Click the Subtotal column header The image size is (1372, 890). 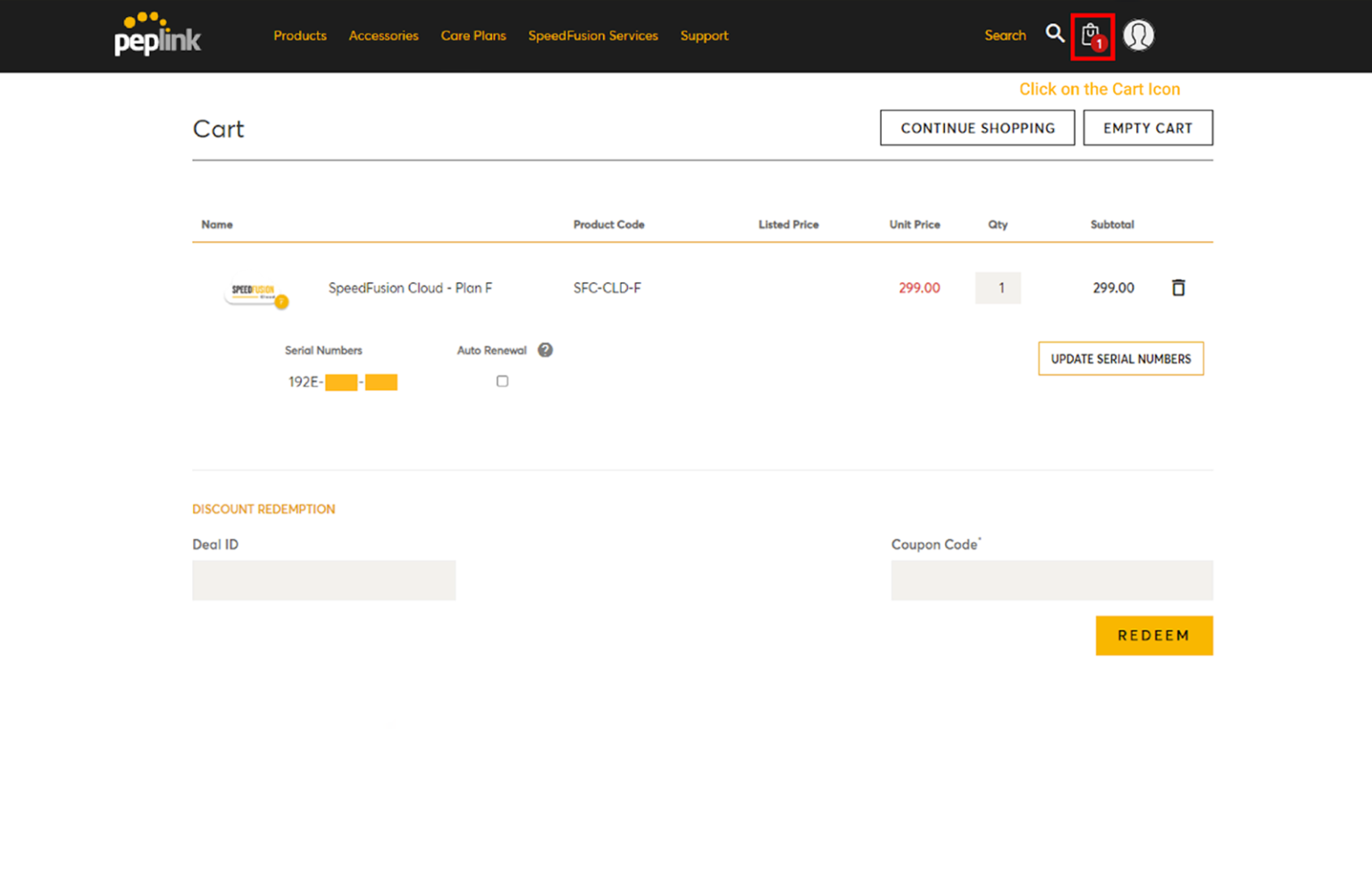1112,224
